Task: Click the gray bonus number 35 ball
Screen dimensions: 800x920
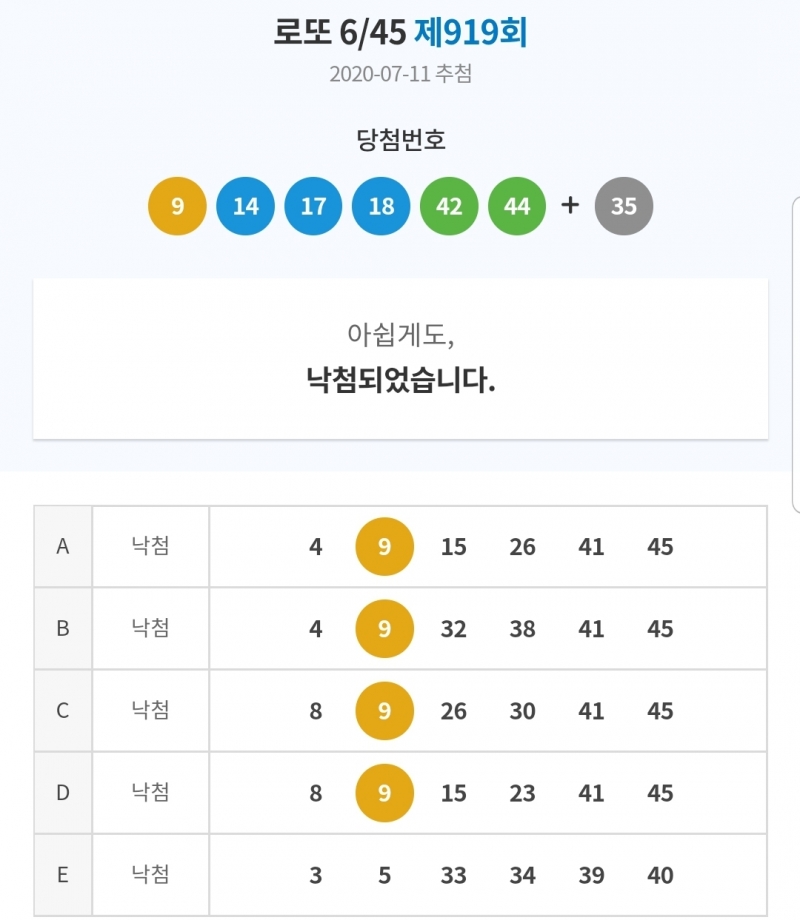Action: tap(623, 207)
